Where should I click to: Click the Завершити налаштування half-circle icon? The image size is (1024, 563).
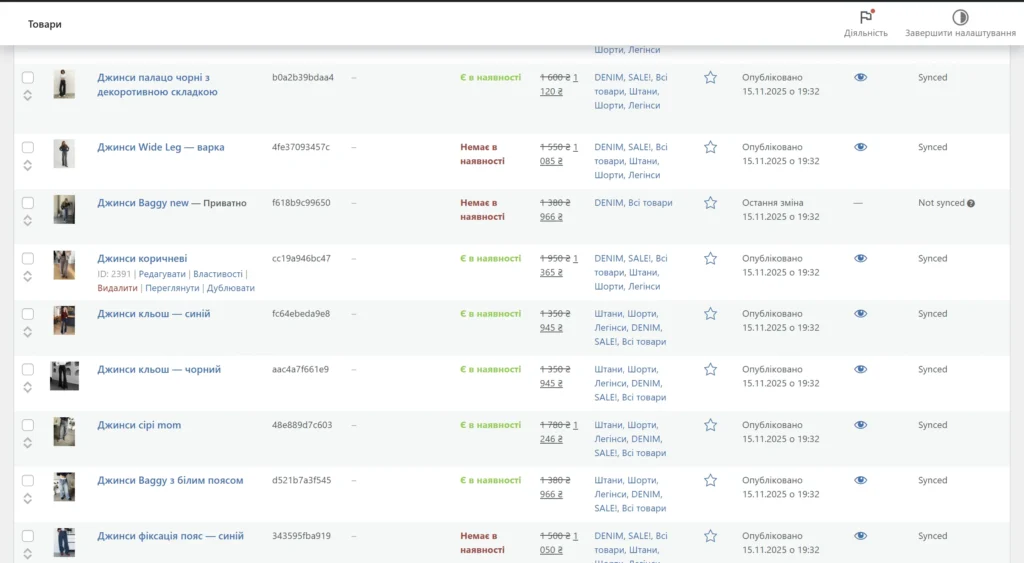[x=960, y=17]
